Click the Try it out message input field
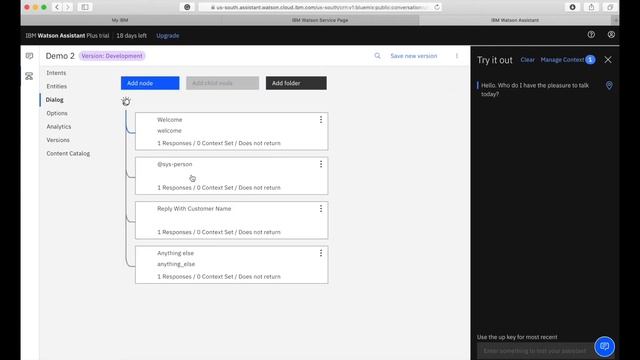Image resolution: width=640 pixels, height=360 pixels. coord(535,351)
